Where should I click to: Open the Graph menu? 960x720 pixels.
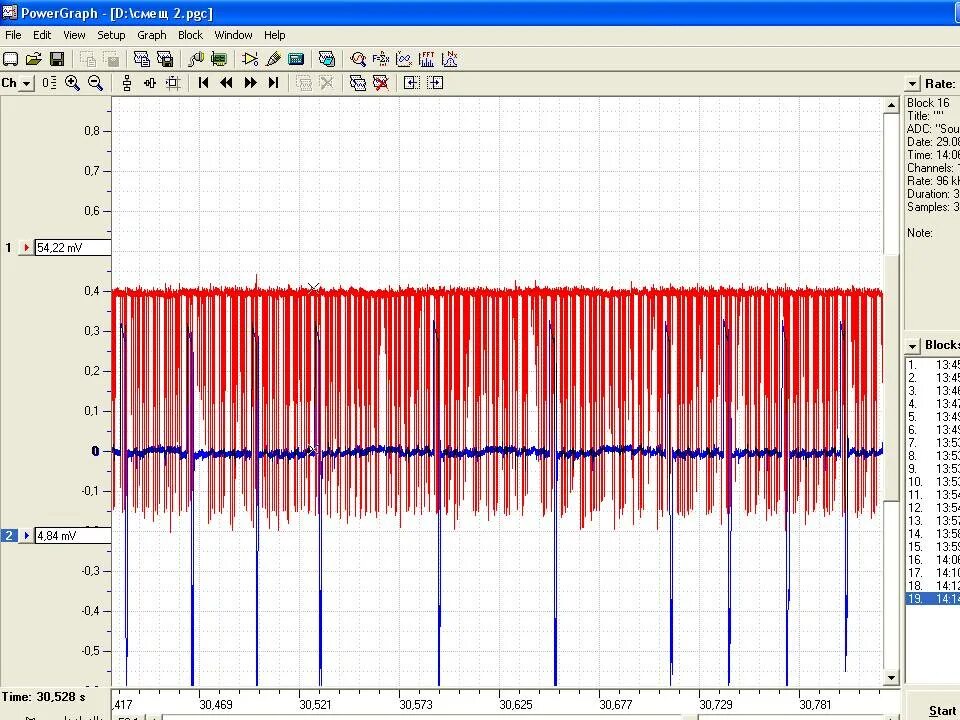point(151,35)
